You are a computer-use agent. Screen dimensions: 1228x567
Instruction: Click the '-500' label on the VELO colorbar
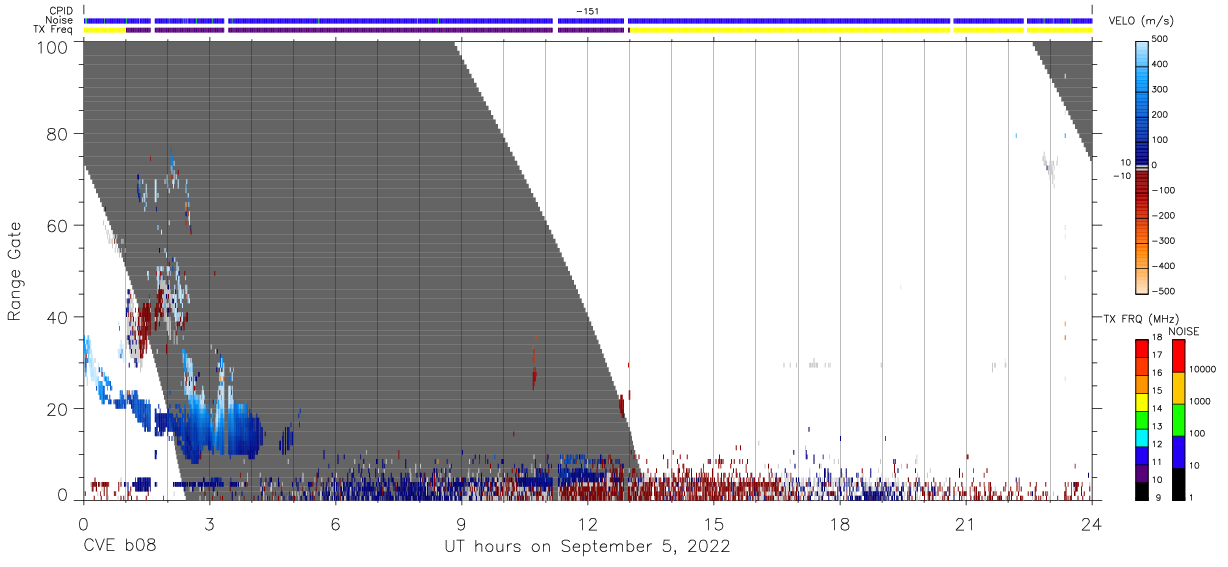pyautogui.click(x=1164, y=291)
